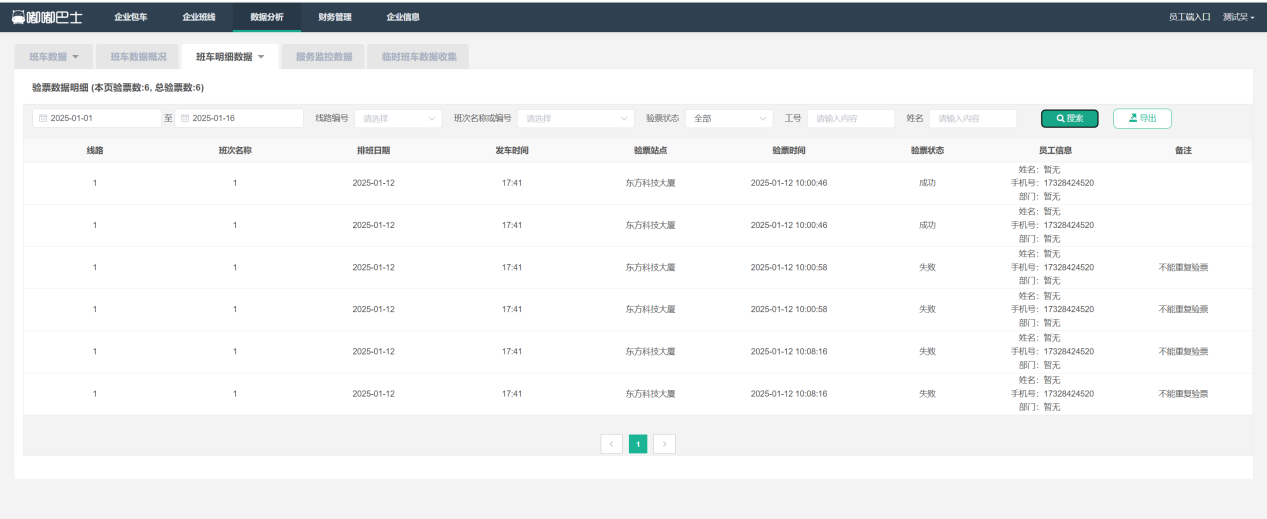Open the 财务管理 menu

pos(335,17)
